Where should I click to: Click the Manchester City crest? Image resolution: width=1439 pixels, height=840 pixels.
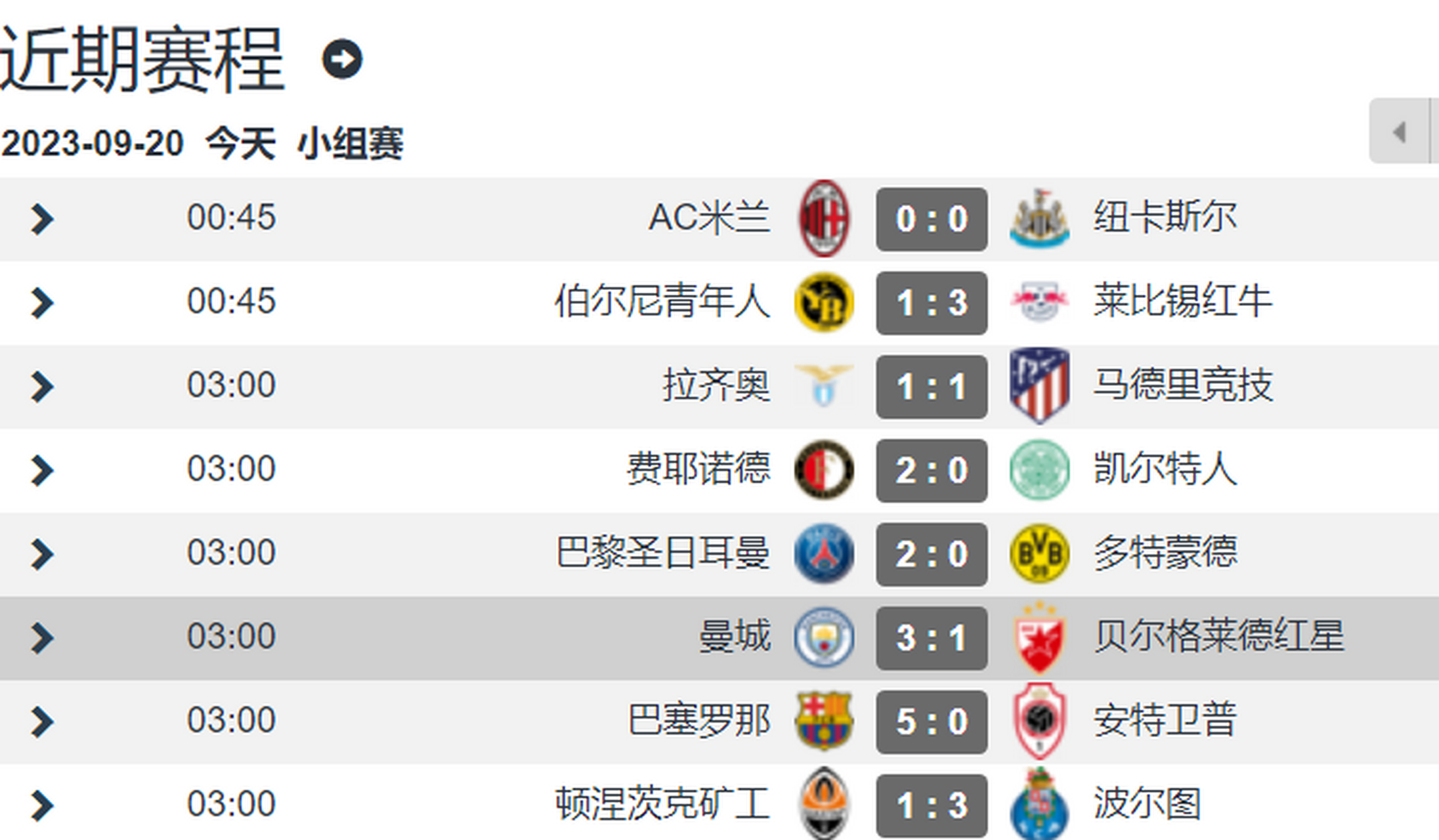[x=824, y=637]
